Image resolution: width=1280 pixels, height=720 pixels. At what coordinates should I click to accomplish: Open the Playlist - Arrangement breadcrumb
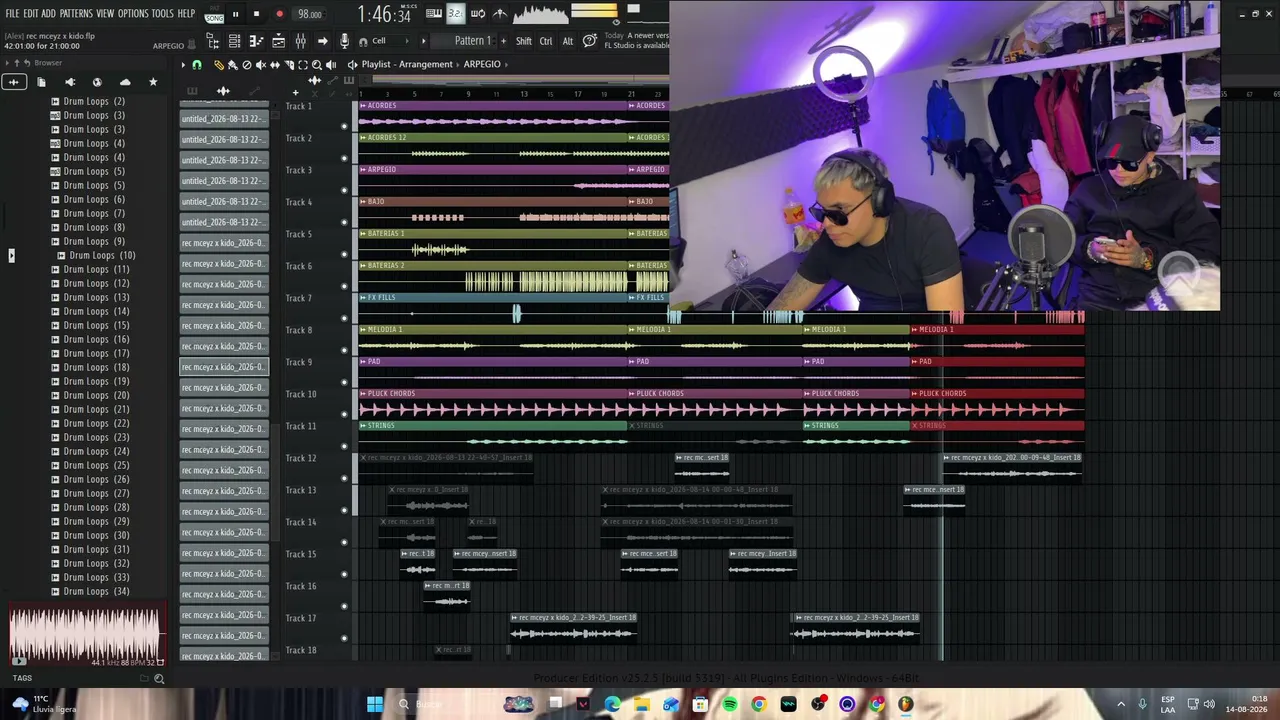407,65
